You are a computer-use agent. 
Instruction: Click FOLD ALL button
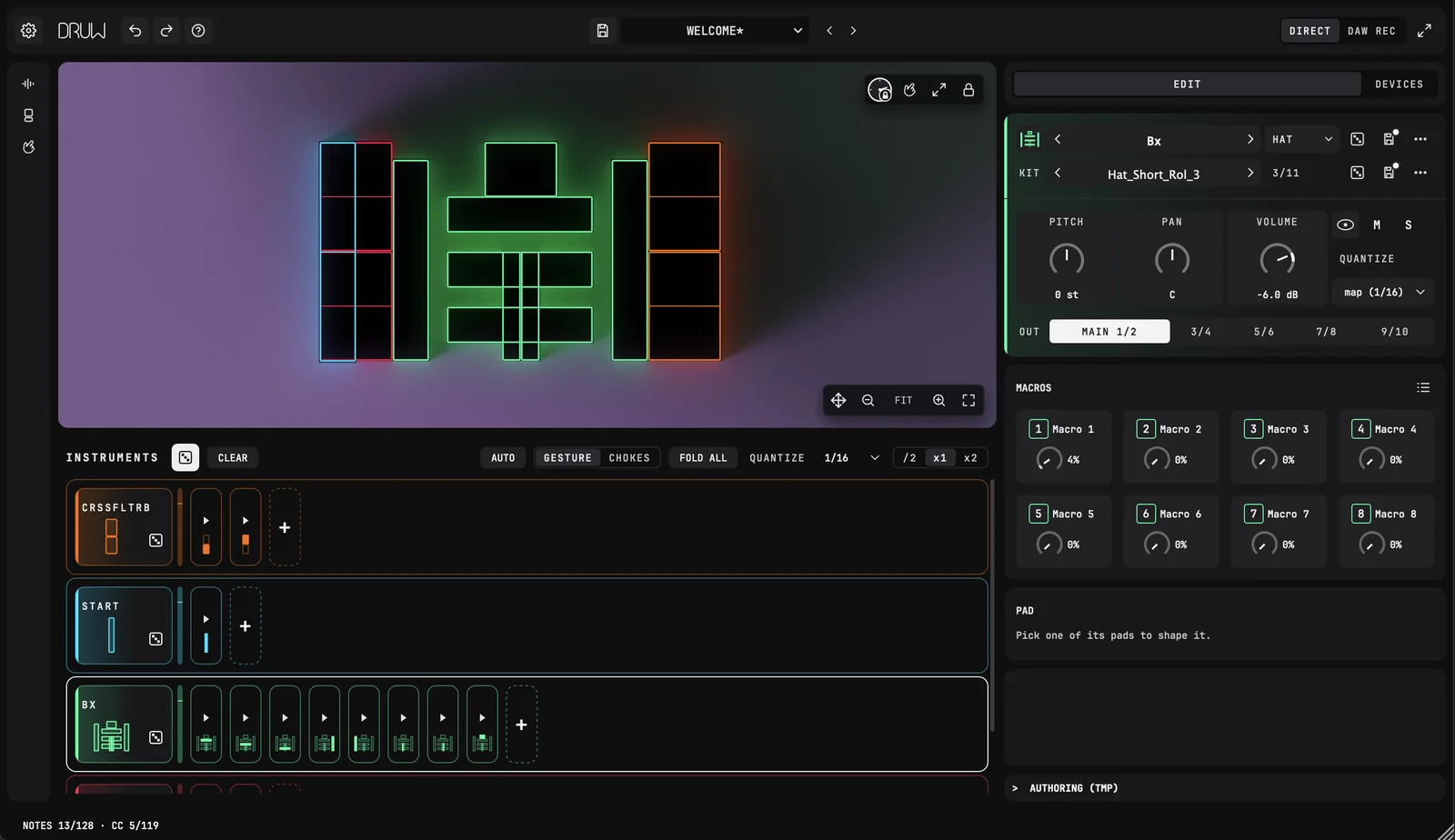click(703, 458)
